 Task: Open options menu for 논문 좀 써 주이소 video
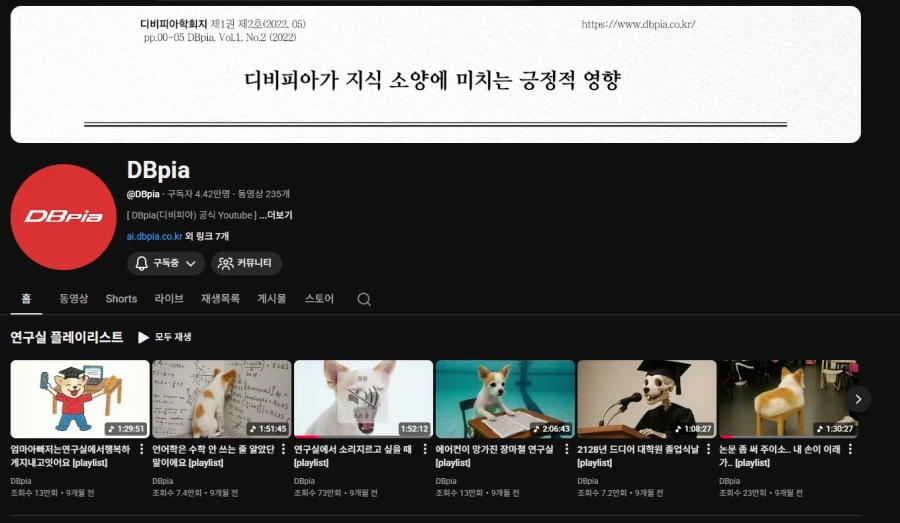[850, 449]
